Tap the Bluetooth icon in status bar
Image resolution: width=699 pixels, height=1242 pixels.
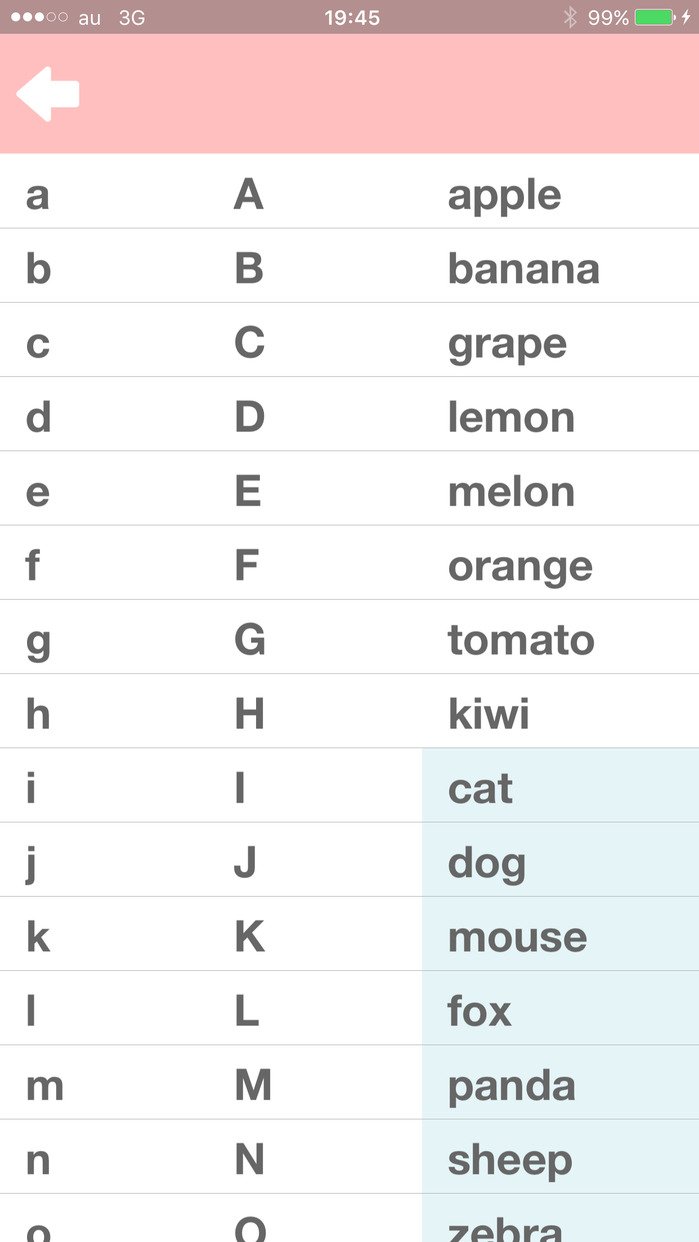coord(570,17)
